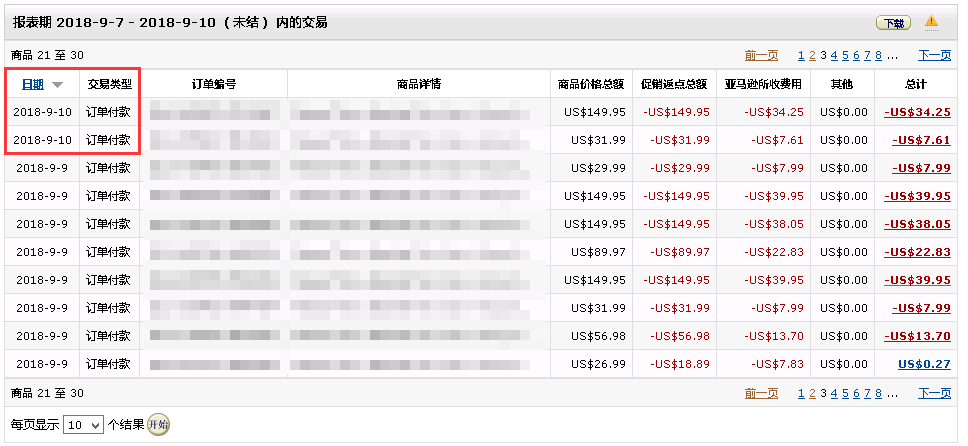Open total -US$7.99 in the 2018-9-9 US$31.99 row

point(921,308)
